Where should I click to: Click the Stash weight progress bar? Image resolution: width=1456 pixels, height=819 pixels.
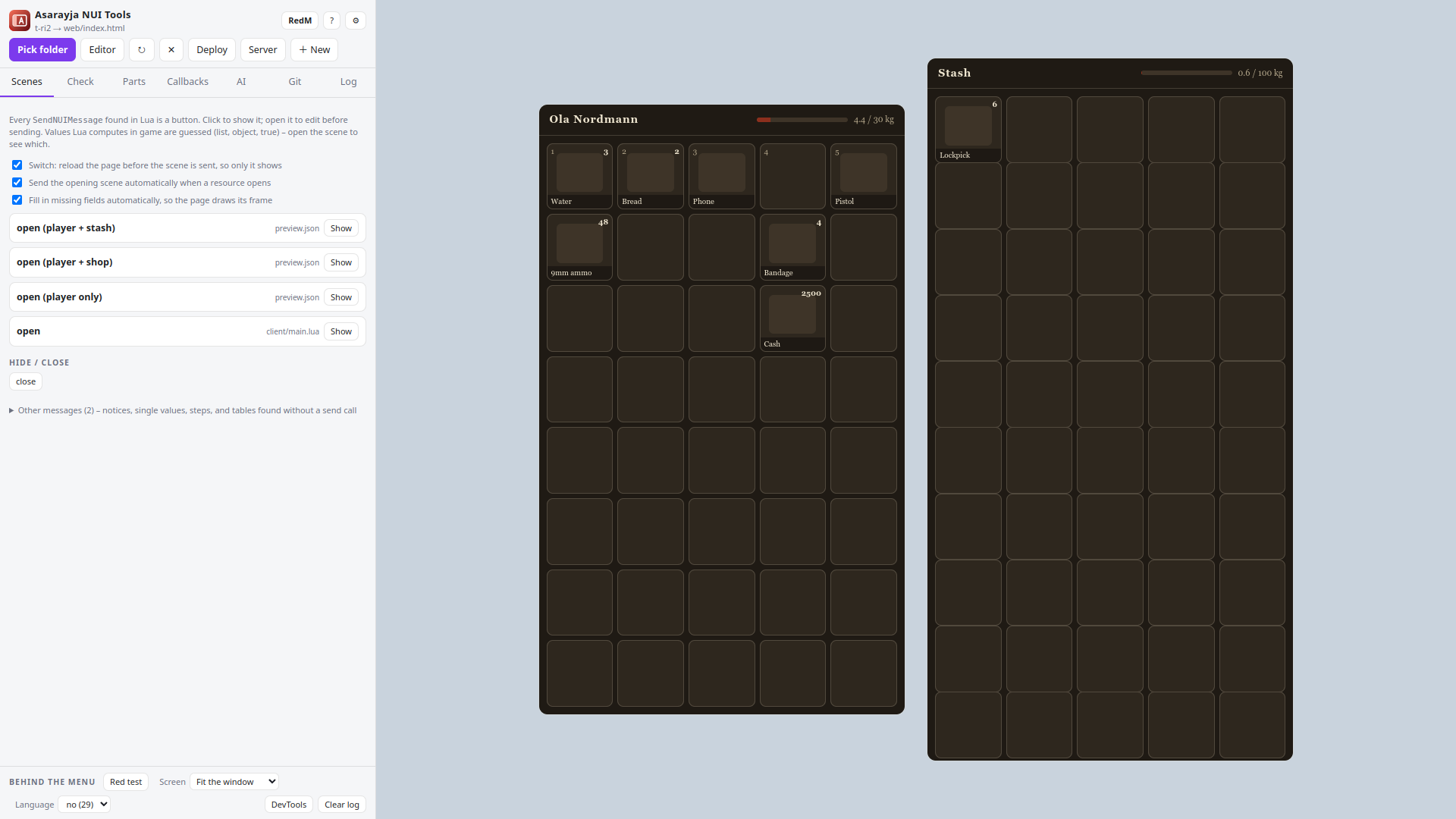pyautogui.click(x=1186, y=73)
